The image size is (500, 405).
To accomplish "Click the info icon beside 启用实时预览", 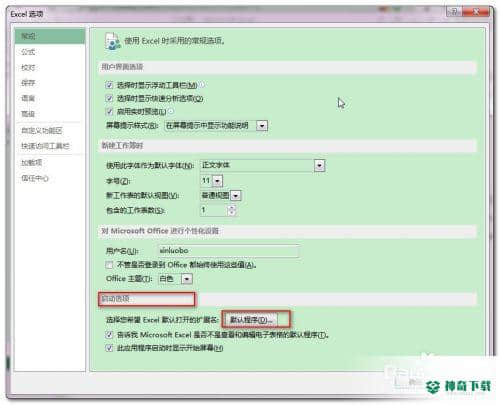I will point(171,111).
